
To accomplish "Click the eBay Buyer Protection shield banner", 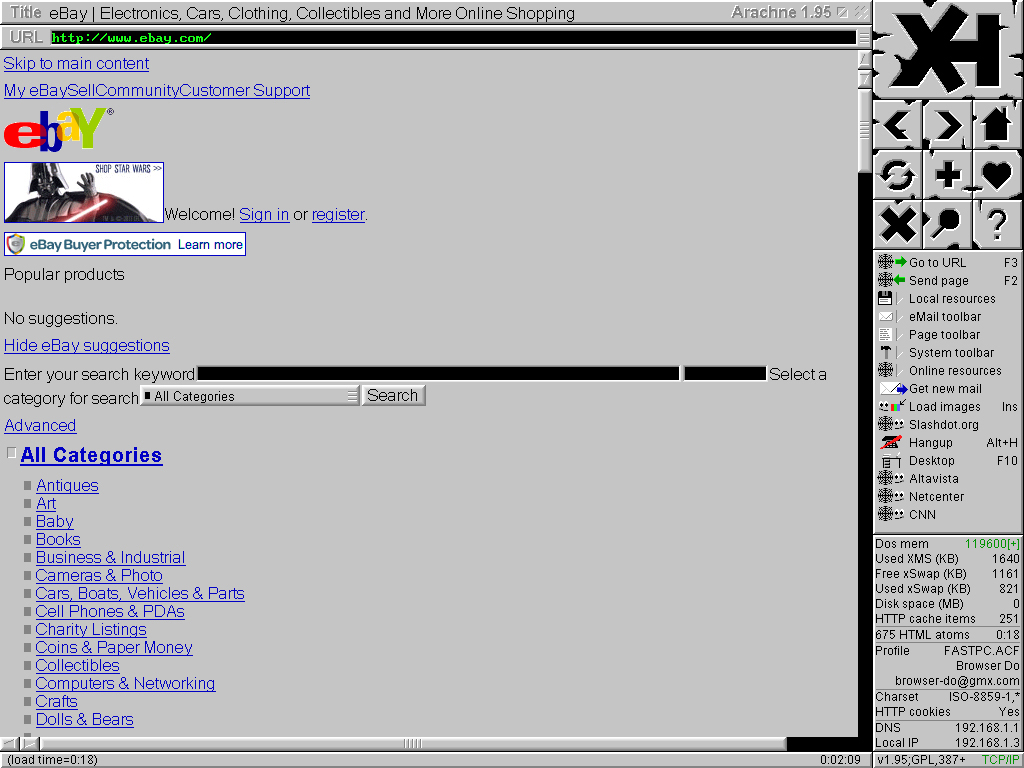I will [125, 244].
